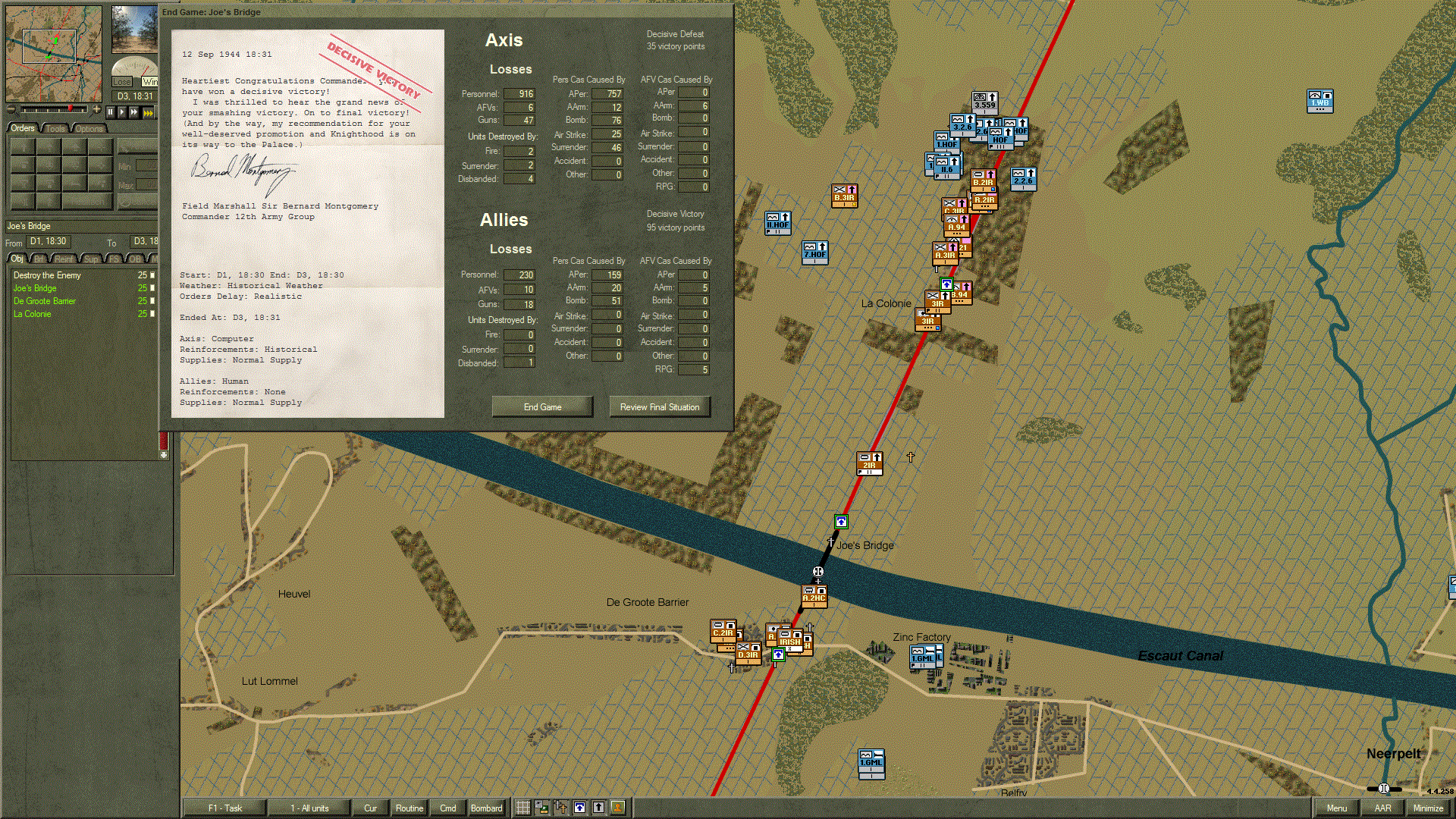Open the AAR report button

click(x=1382, y=808)
